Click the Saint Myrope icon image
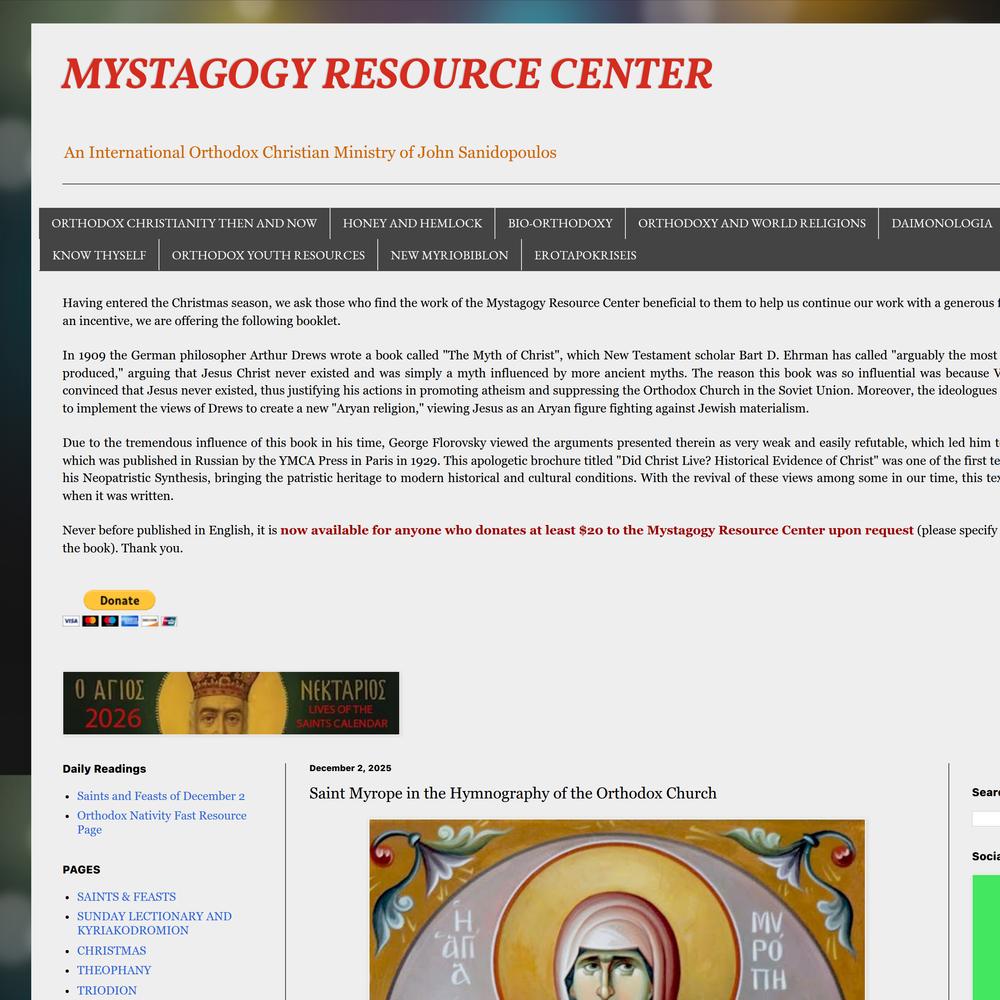This screenshot has height=1000, width=1000. pyautogui.click(x=617, y=908)
